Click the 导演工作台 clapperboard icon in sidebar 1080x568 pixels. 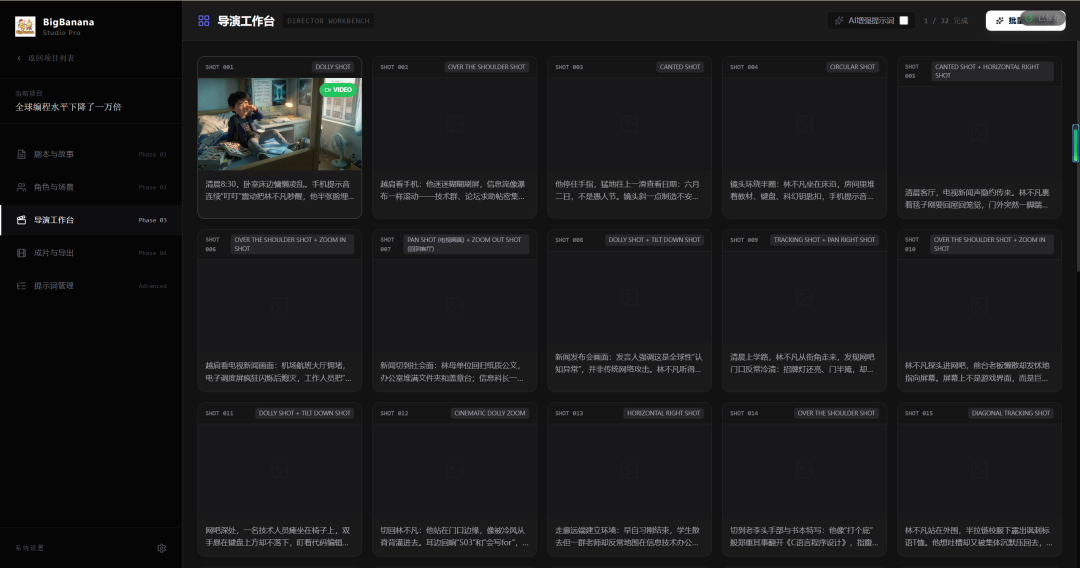point(22,220)
